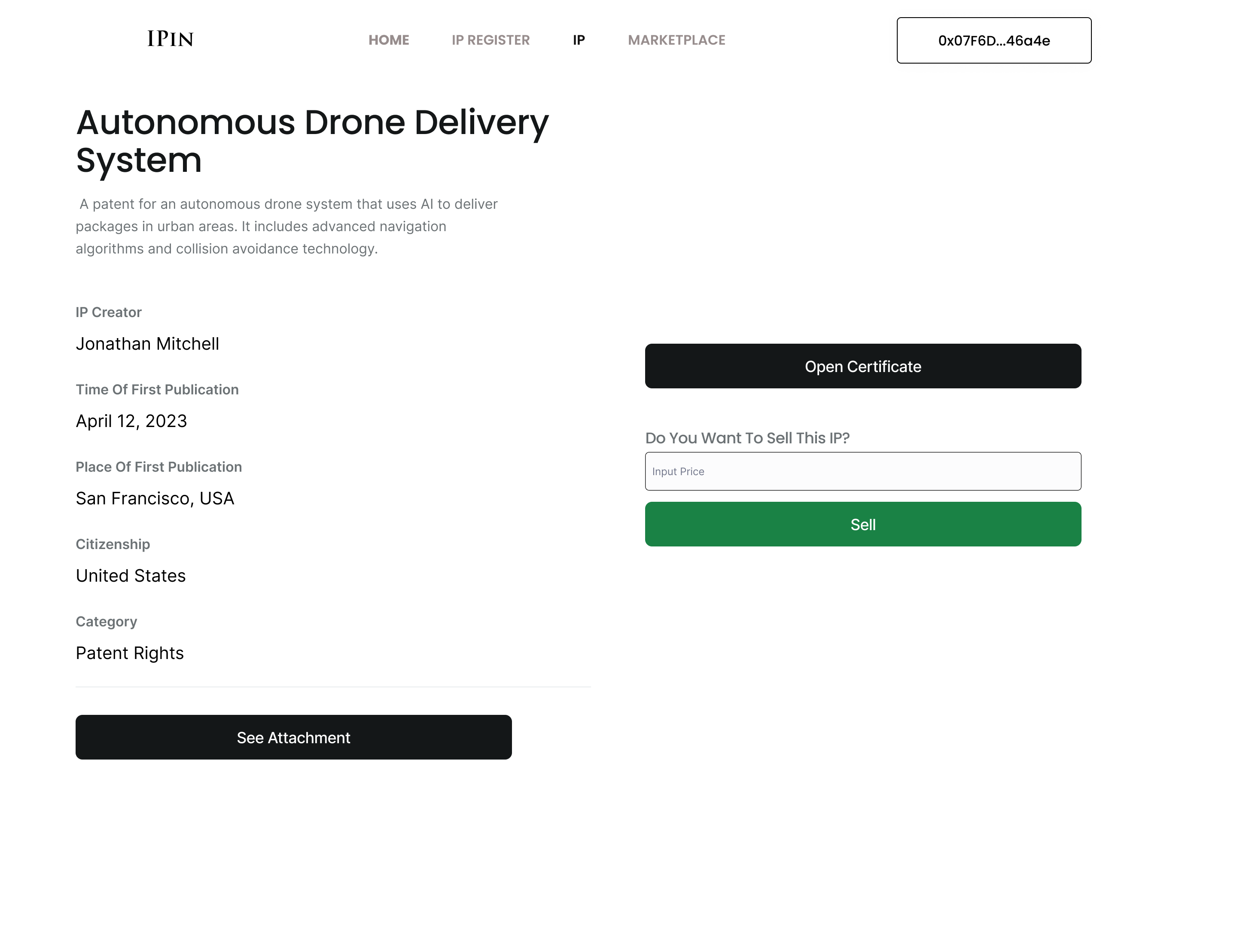Click the Do You Want To Sell label

[x=747, y=438]
